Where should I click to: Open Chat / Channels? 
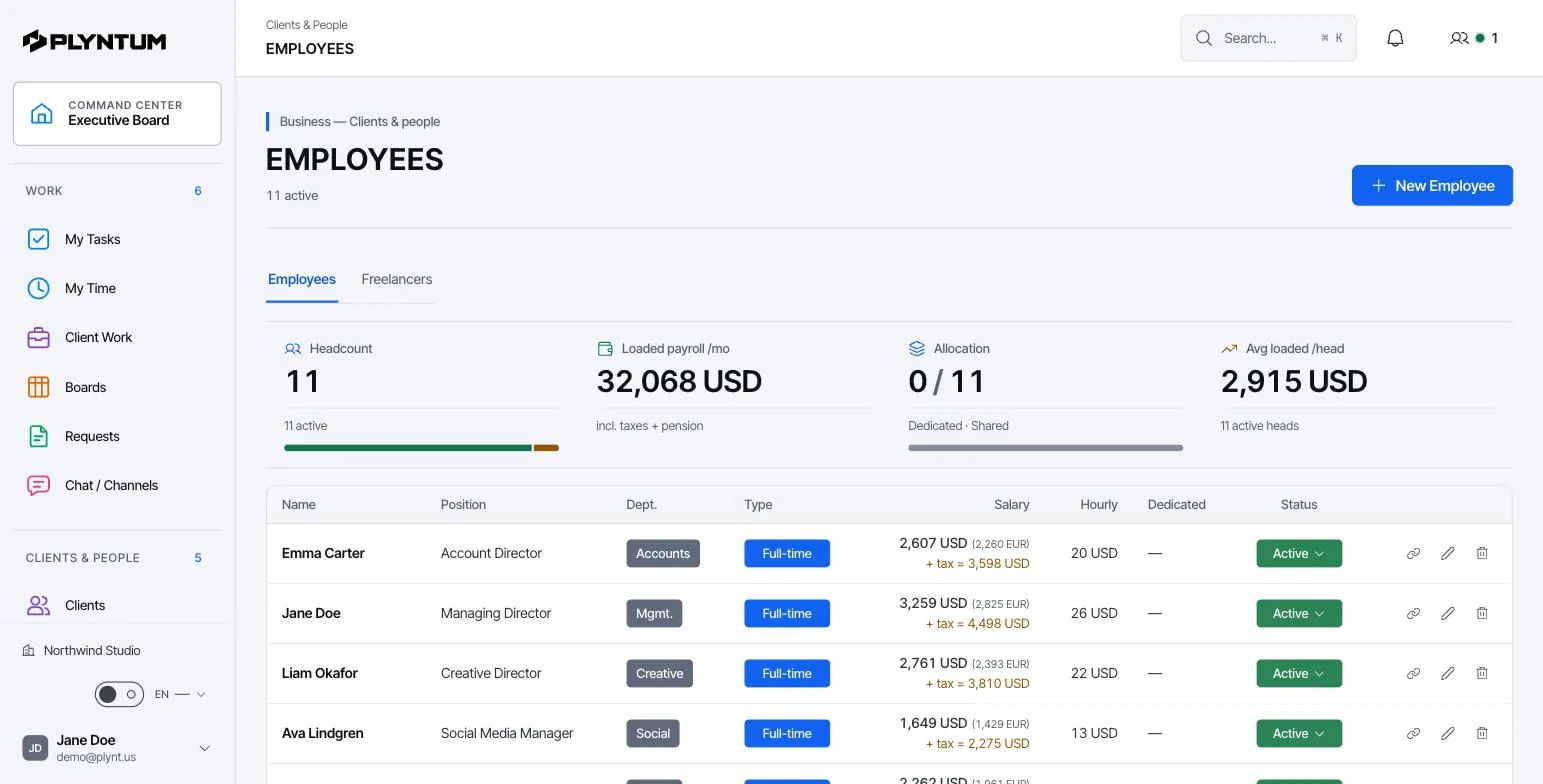point(117,485)
